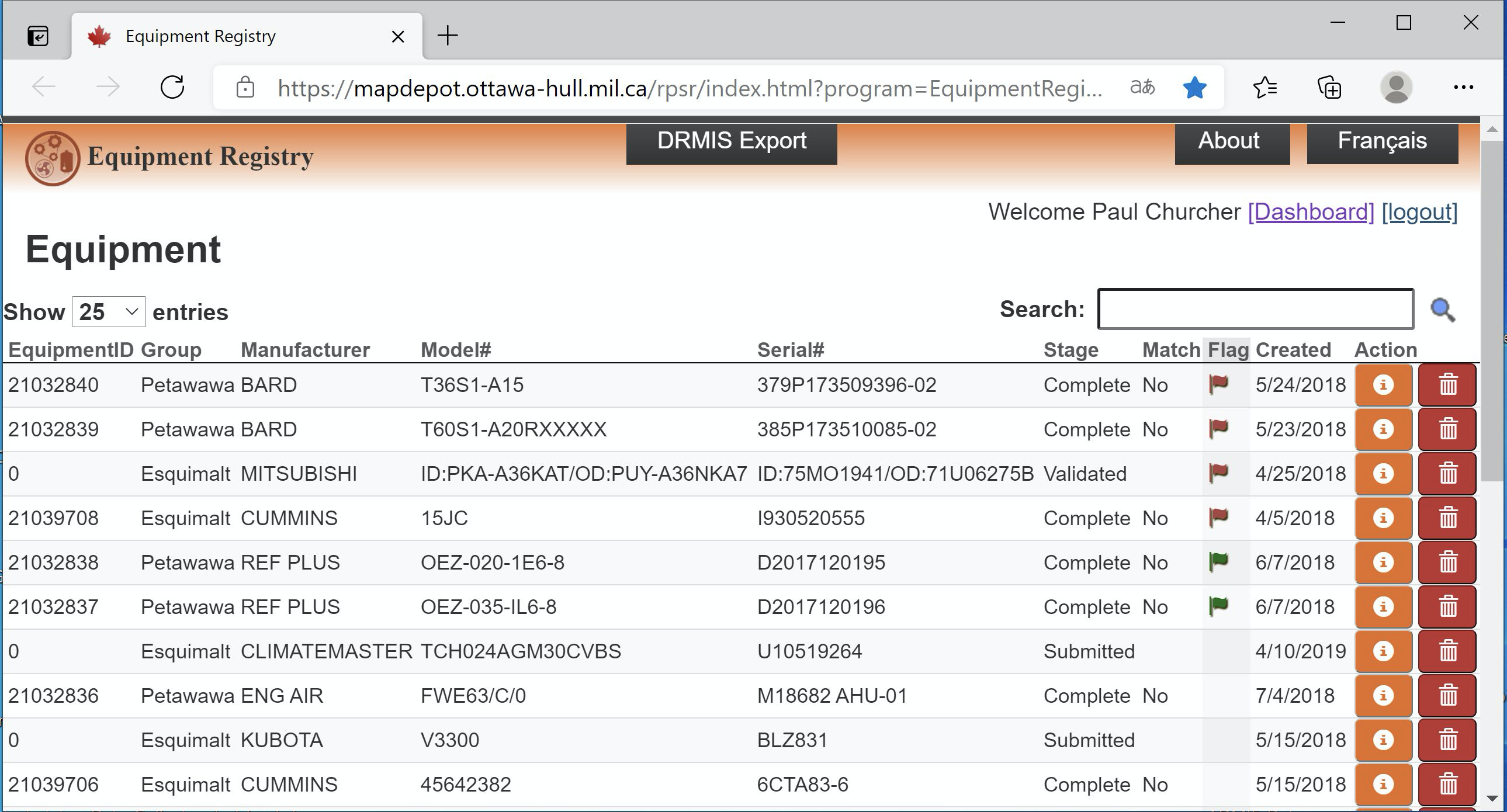Open browser Collections icon
Screen dimensions: 1507x812
point(1329,88)
